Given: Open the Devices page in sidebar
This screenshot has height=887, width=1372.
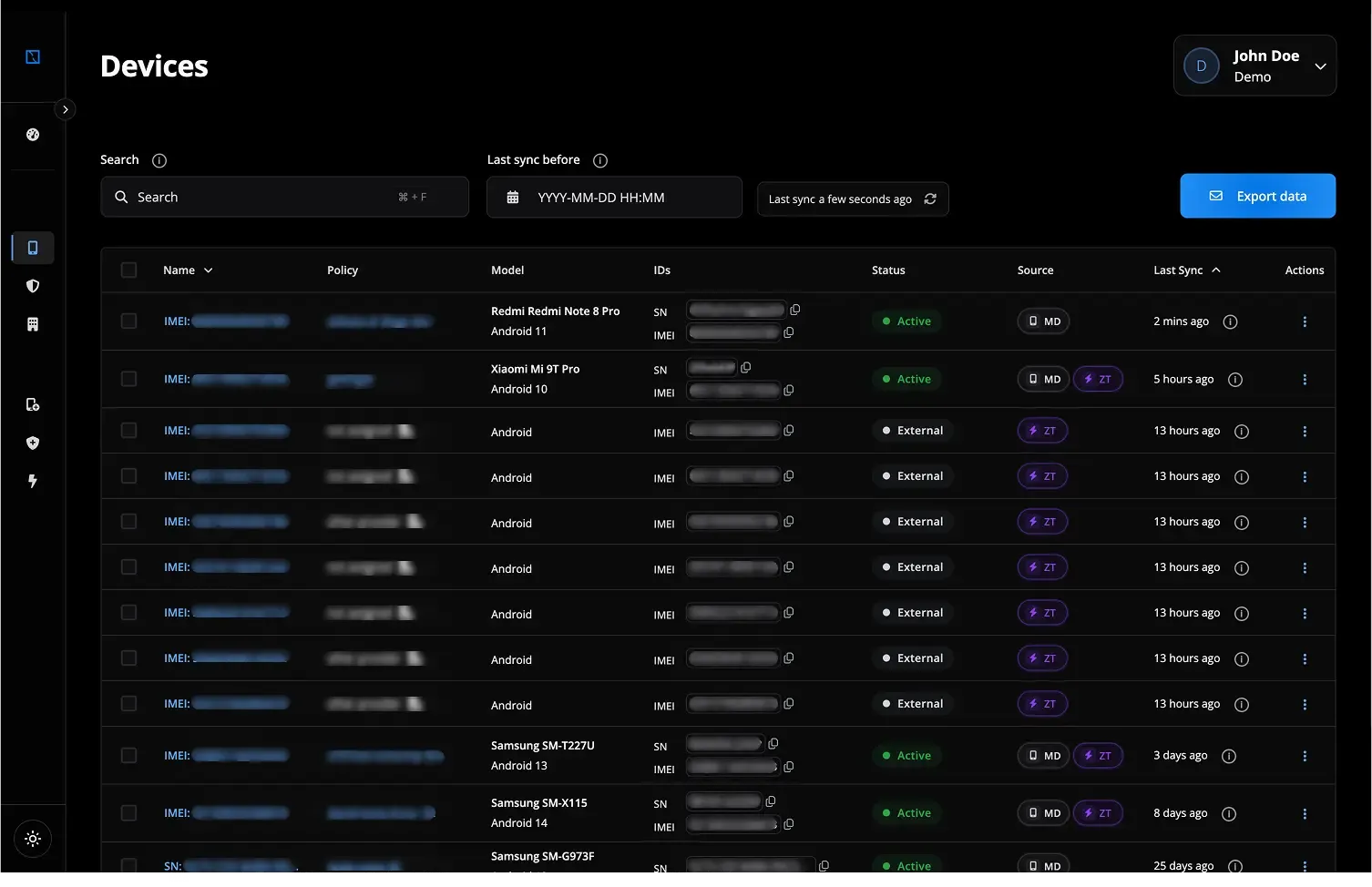Looking at the screenshot, I should pyautogui.click(x=33, y=248).
